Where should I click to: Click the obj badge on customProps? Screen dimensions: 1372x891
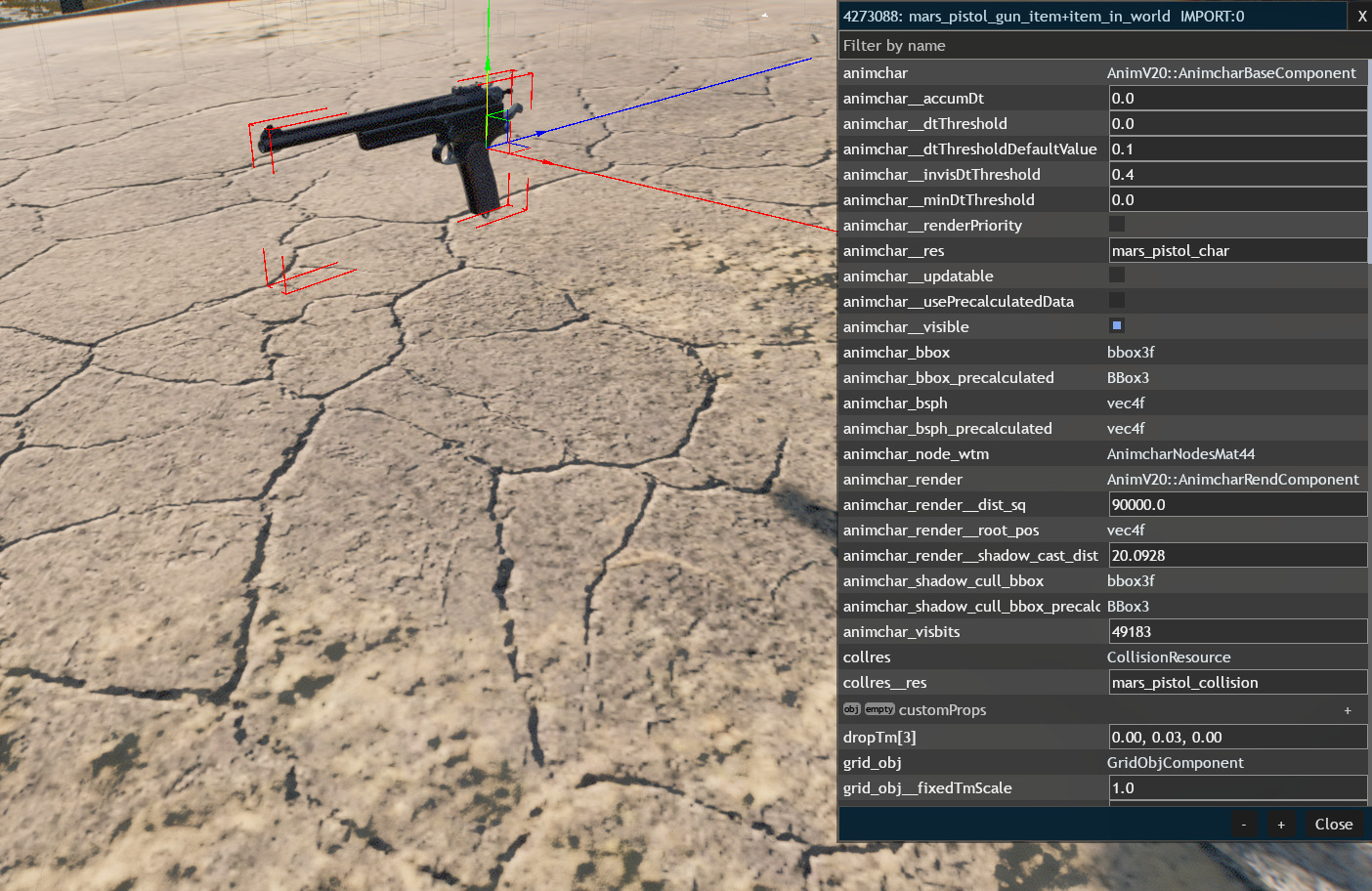851,709
